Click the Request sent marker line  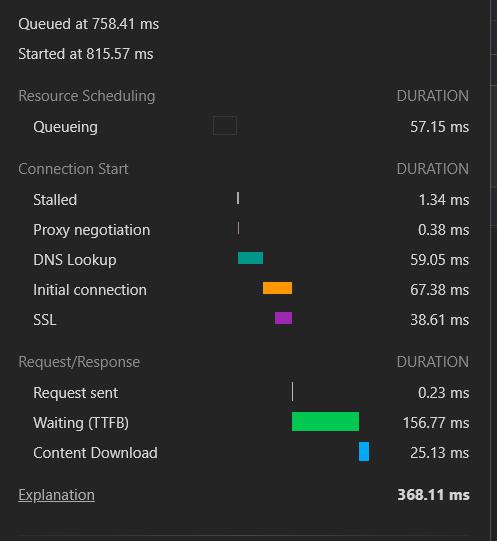(292, 392)
